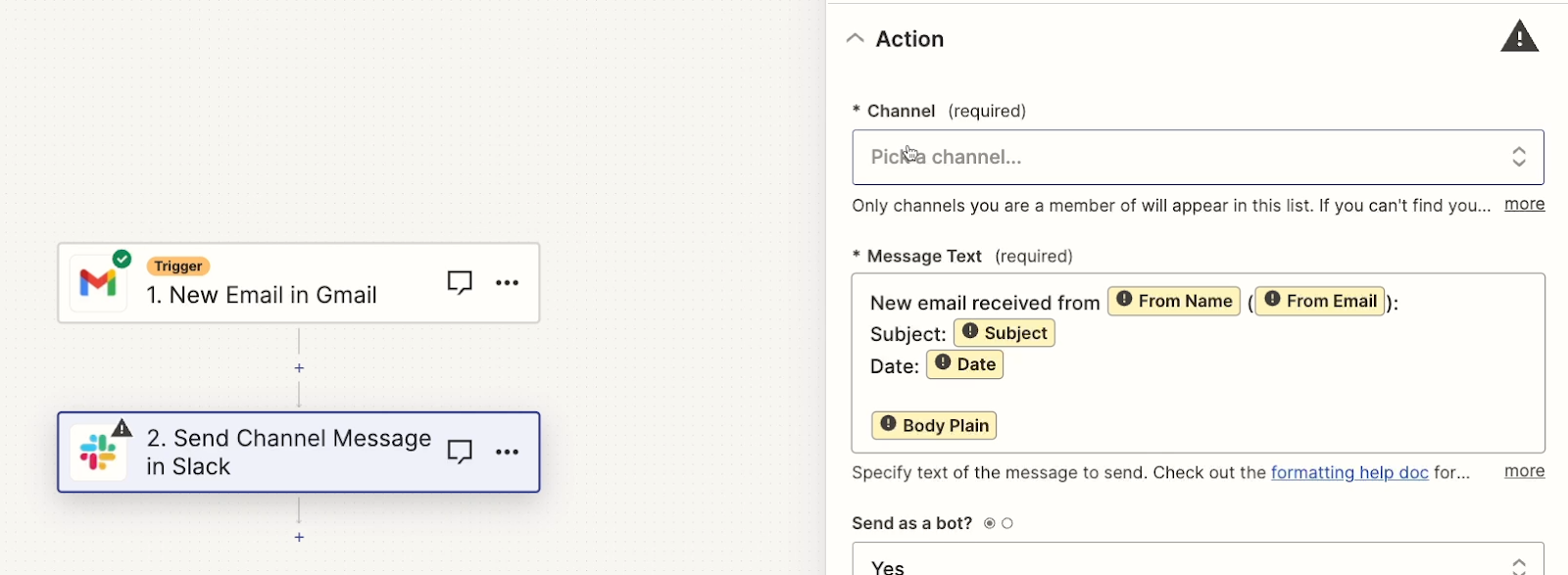
Task: Click more link under Channel help text
Action: 1524,204
